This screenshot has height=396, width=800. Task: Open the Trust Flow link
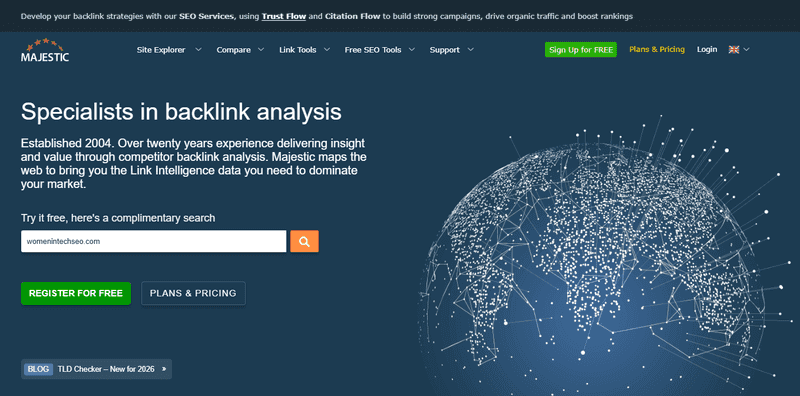click(x=284, y=16)
